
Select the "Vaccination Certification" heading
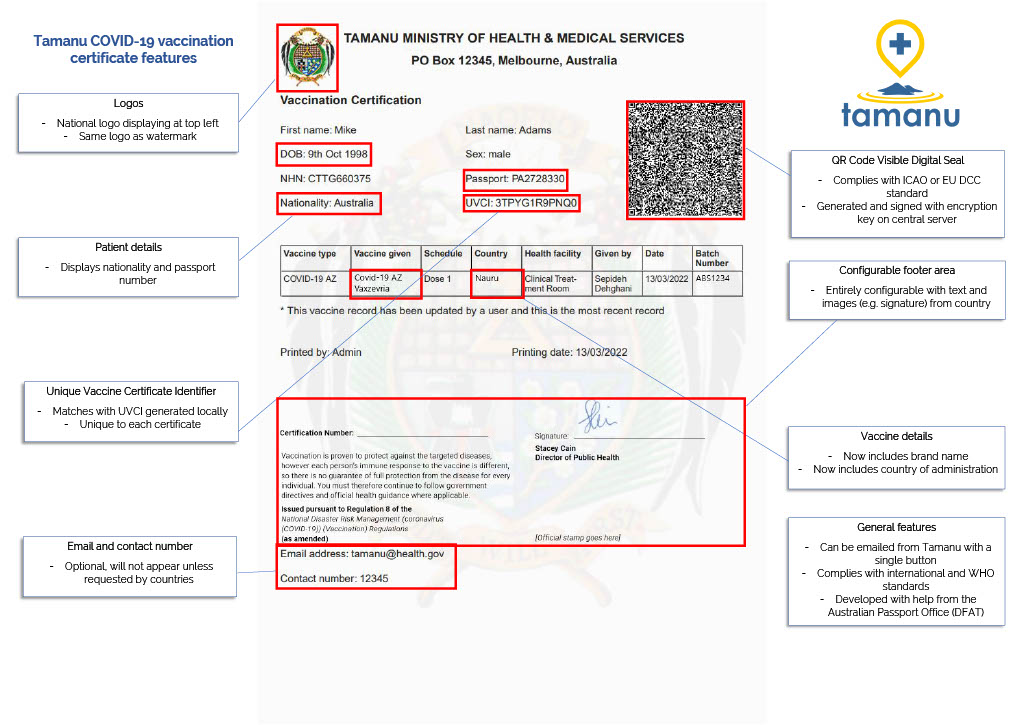coord(351,100)
